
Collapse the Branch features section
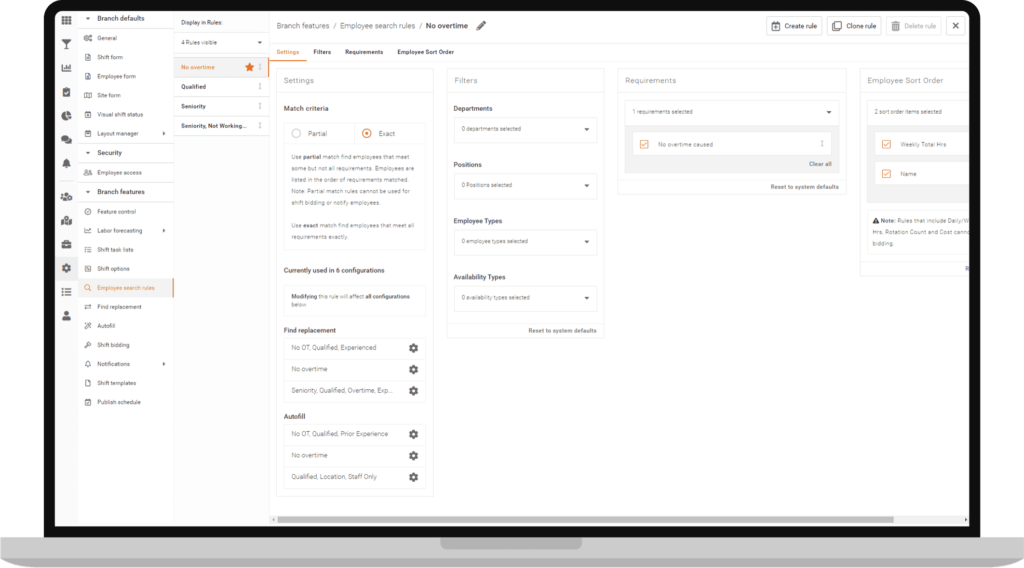pyautogui.click(x=88, y=192)
